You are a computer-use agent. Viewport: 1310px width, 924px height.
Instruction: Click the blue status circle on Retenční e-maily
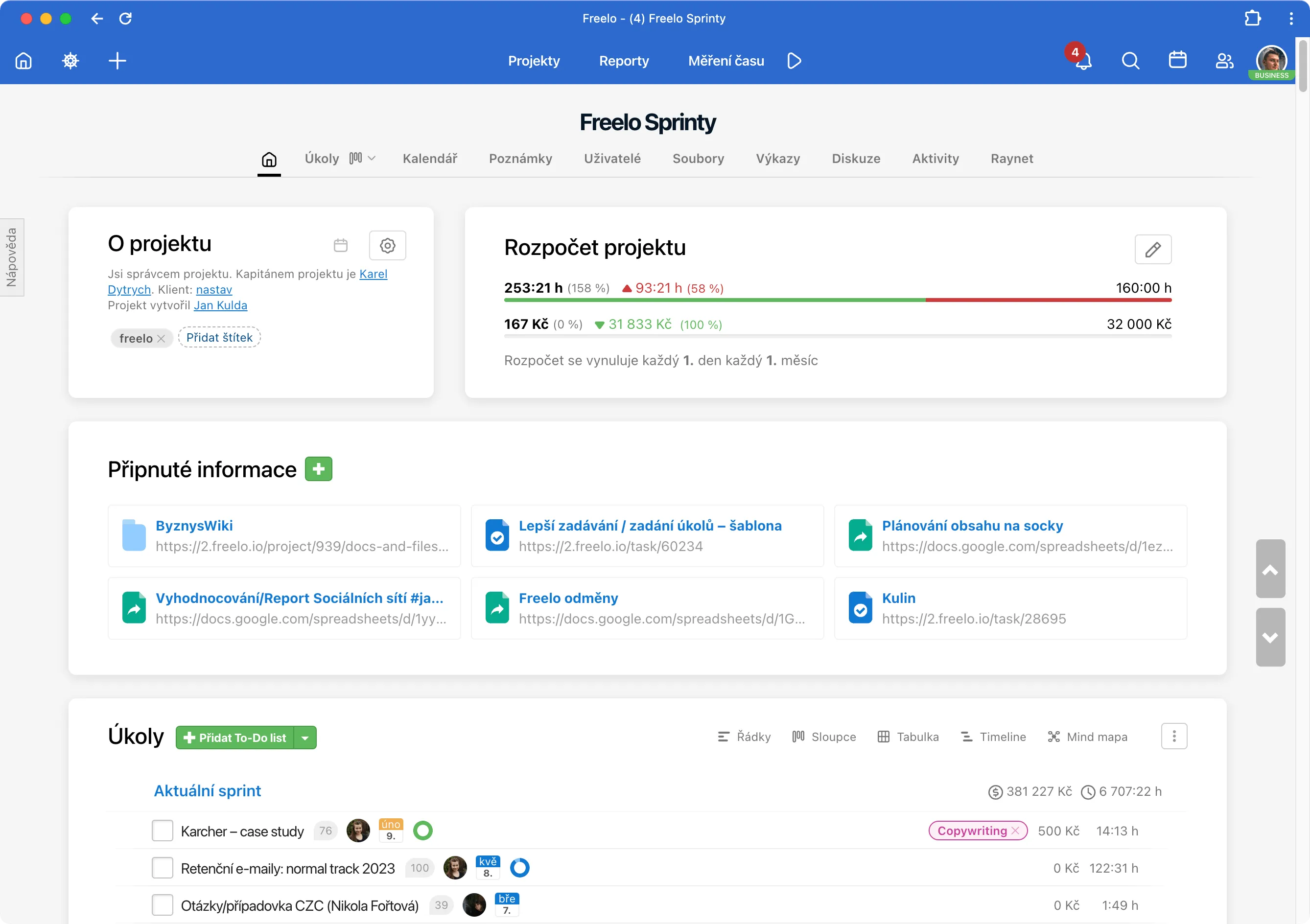tap(519, 868)
